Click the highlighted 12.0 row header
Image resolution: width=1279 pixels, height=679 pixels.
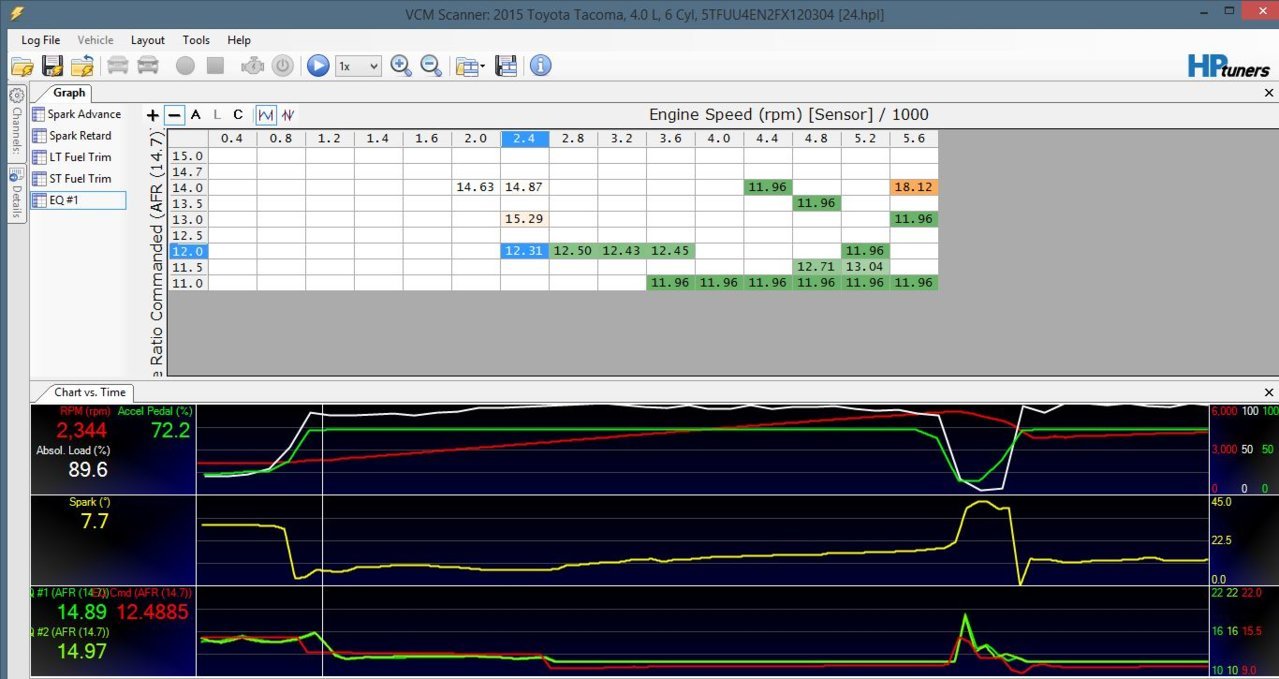(188, 251)
